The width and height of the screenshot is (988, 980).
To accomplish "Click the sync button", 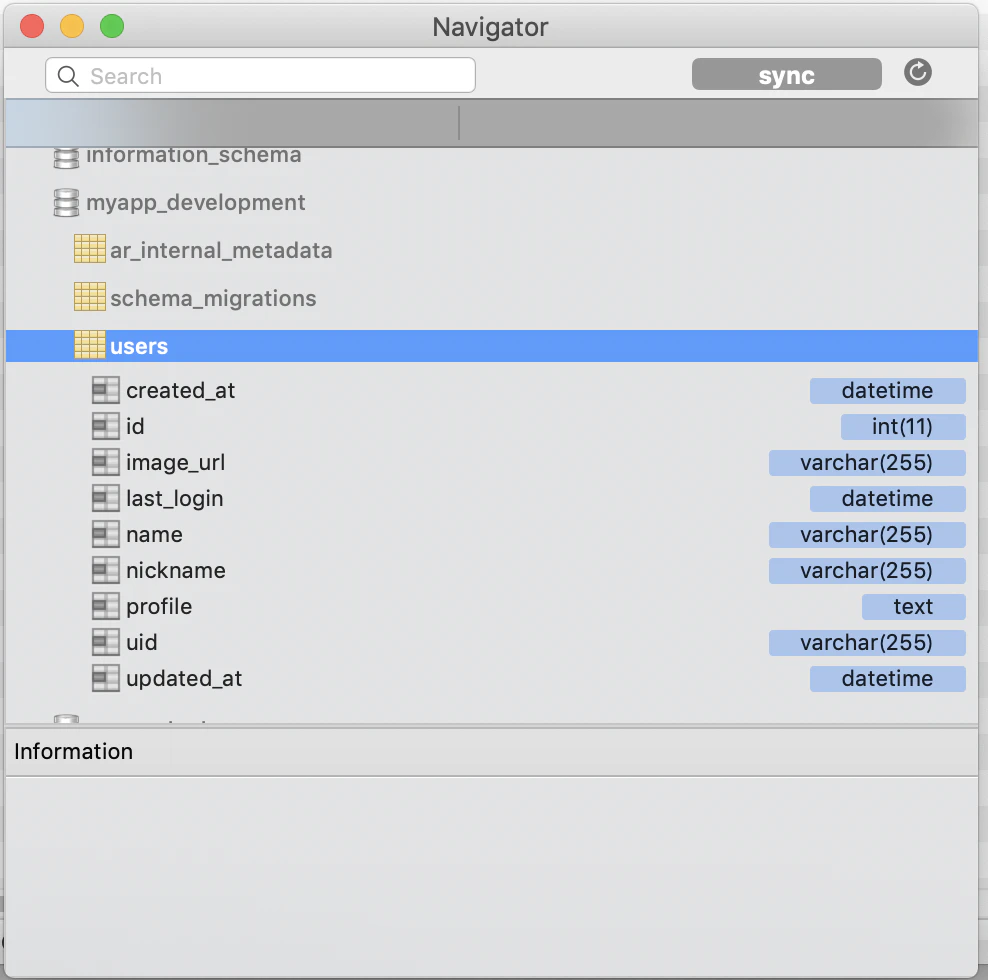I will 786,74.
